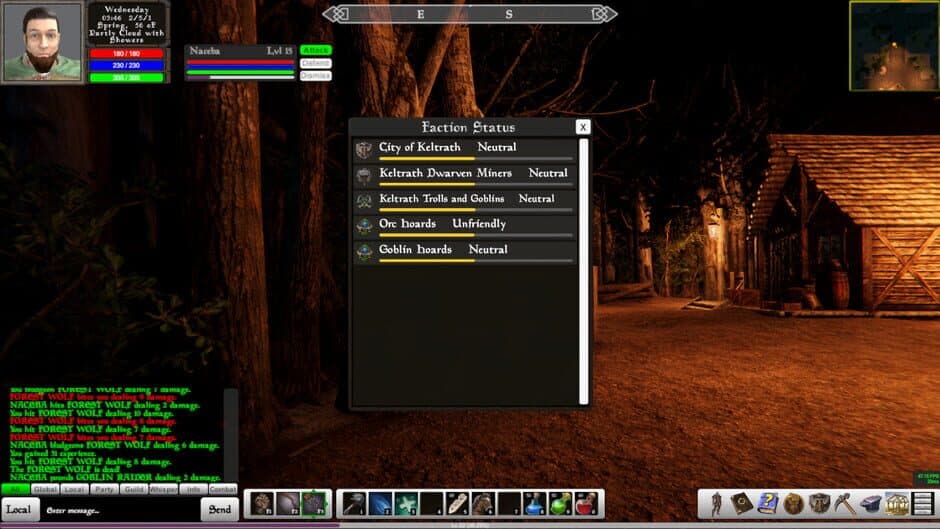Viewport: 940px width, 529px height.
Task: Open the pickaxe gathering icon
Action: point(845,504)
